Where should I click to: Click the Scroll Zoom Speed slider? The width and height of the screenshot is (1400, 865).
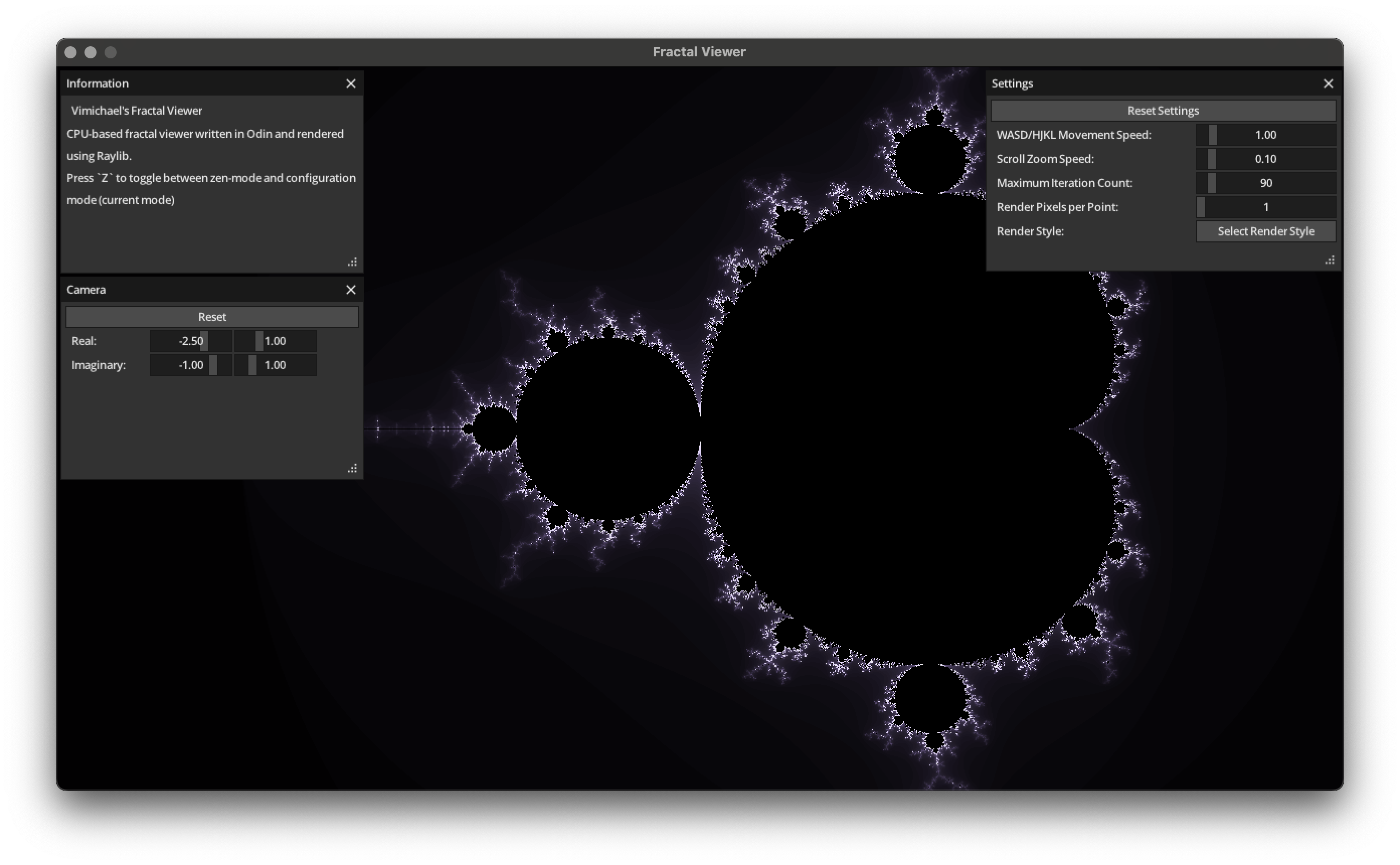[x=1266, y=158]
